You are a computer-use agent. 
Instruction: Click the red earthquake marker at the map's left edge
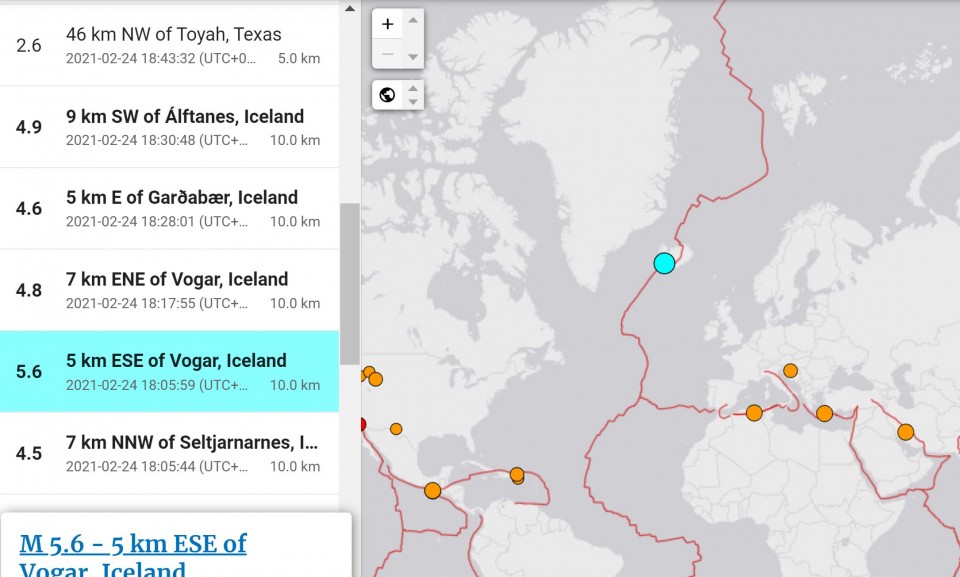coord(362,424)
